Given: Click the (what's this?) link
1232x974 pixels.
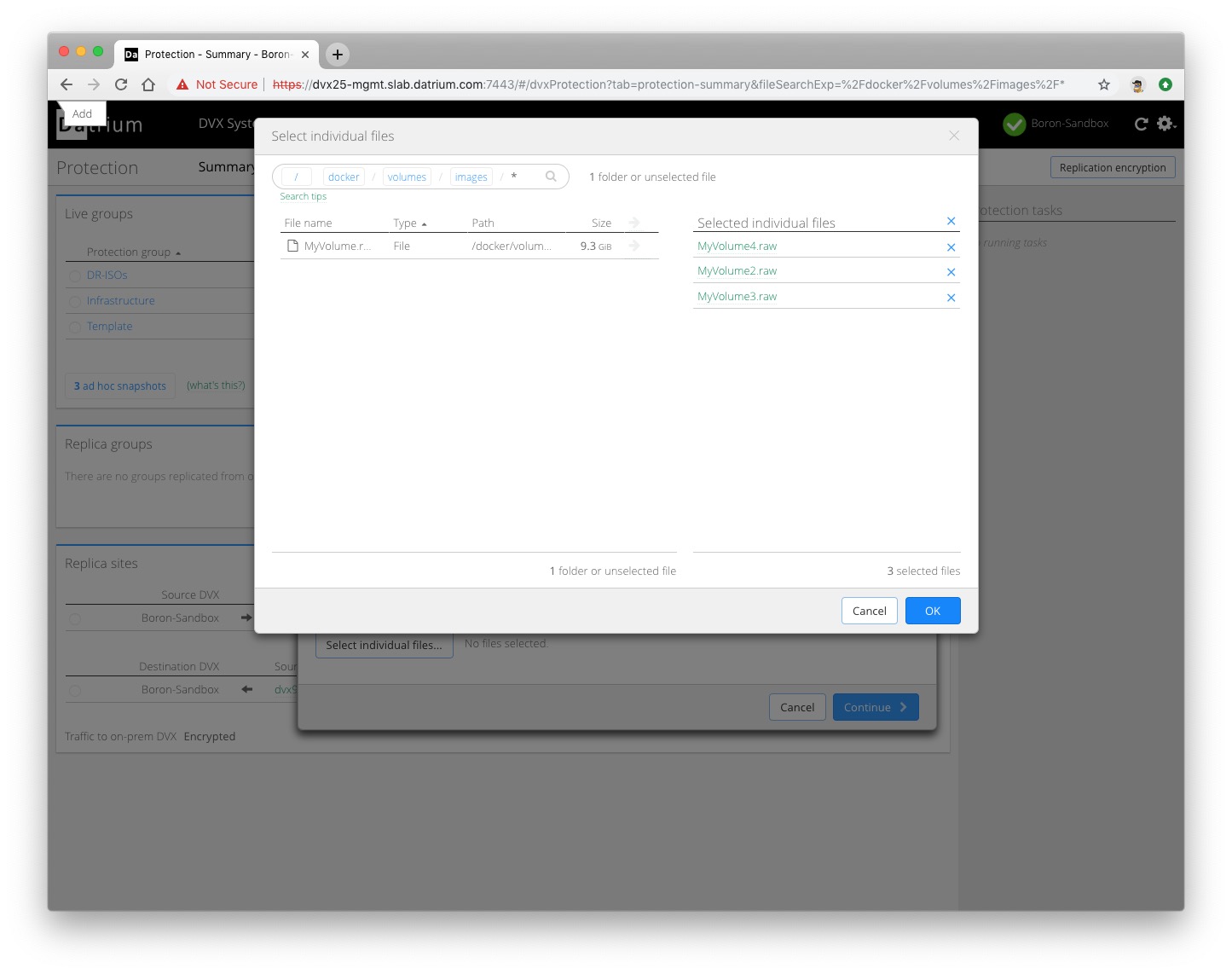Looking at the screenshot, I should coord(216,386).
